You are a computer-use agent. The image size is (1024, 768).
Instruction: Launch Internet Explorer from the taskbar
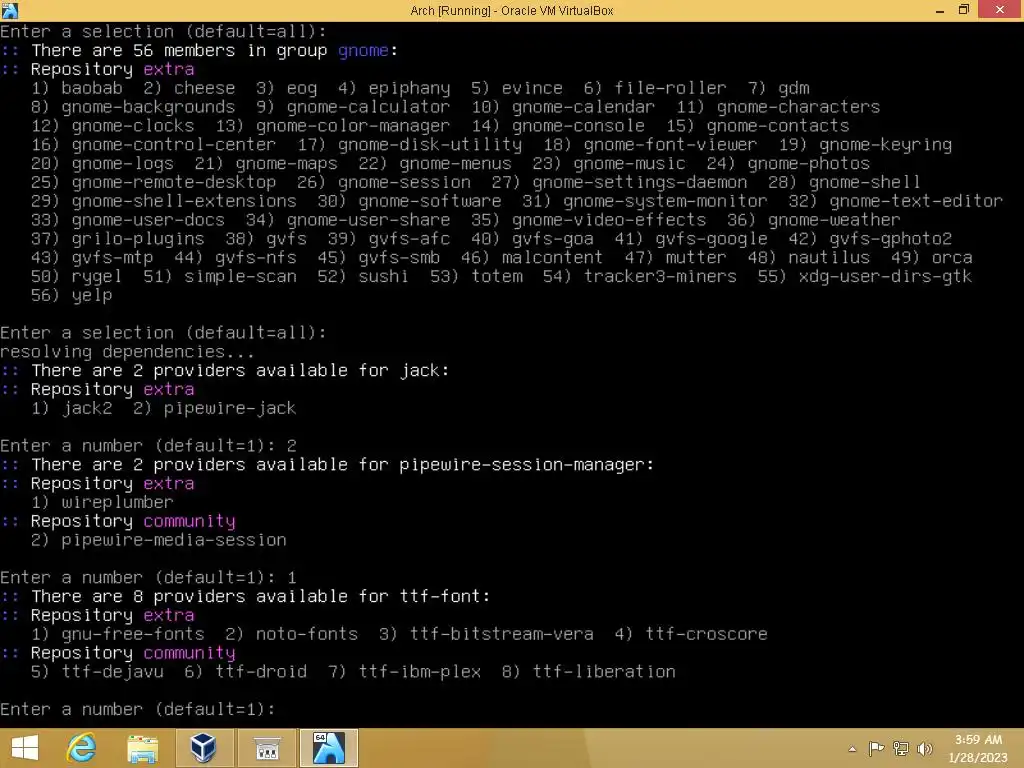[x=82, y=748]
